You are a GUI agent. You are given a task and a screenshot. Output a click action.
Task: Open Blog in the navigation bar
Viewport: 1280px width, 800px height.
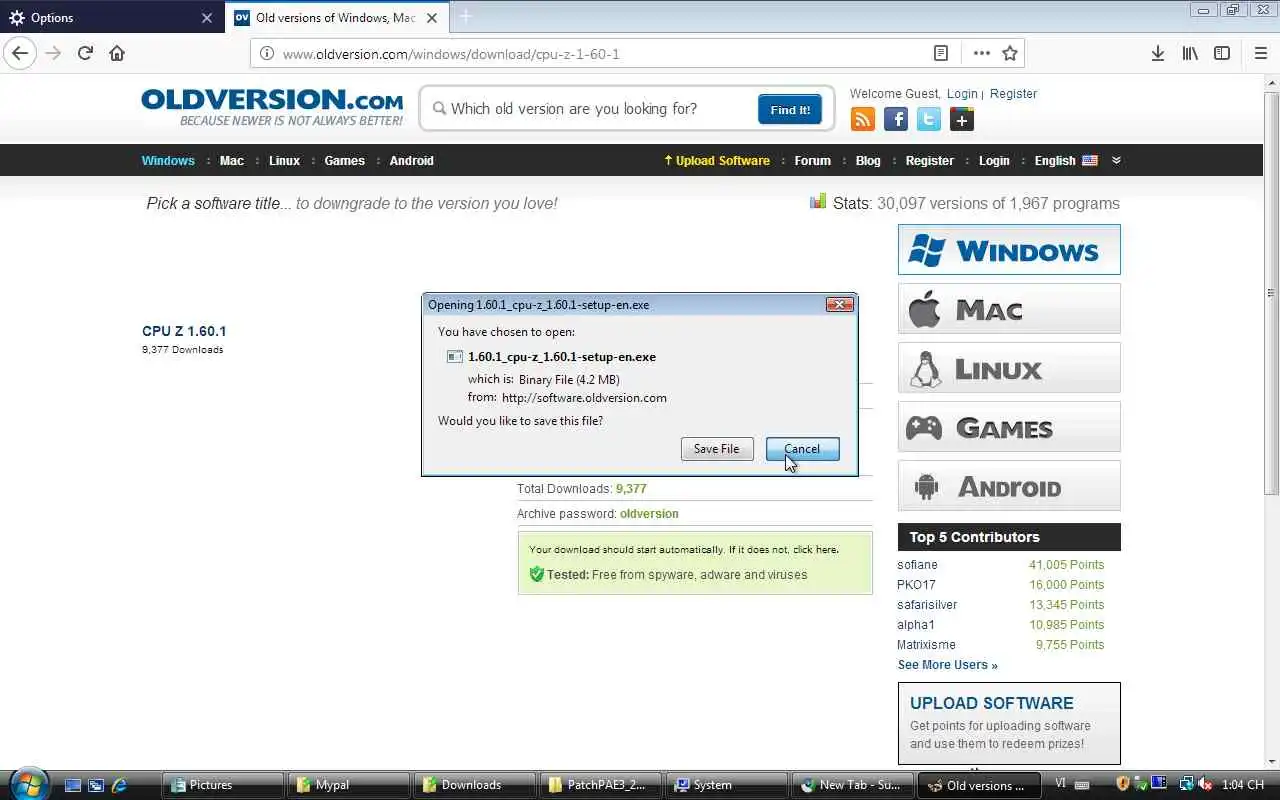868,160
